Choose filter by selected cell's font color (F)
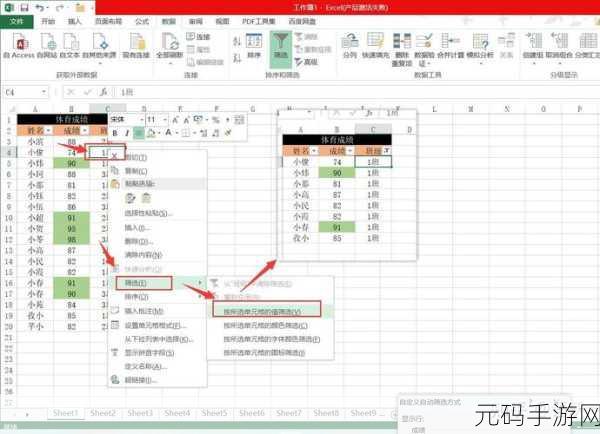This screenshot has height=434, width=600. click(272, 339)
